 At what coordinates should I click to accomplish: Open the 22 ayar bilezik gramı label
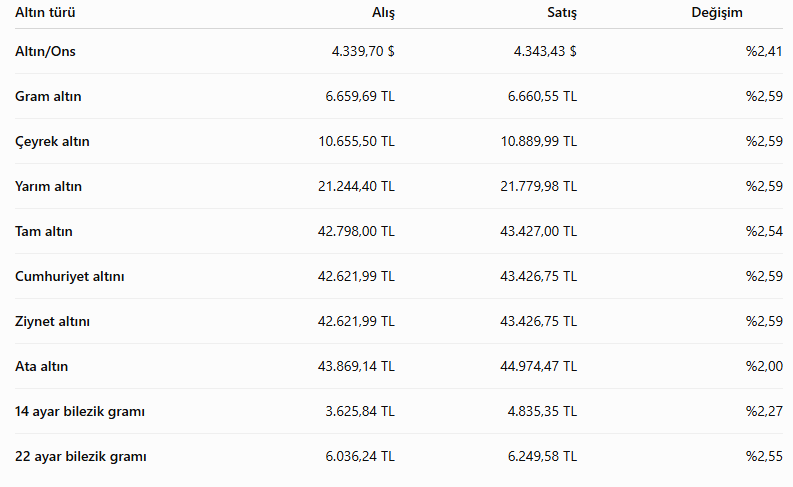[81, 456]
